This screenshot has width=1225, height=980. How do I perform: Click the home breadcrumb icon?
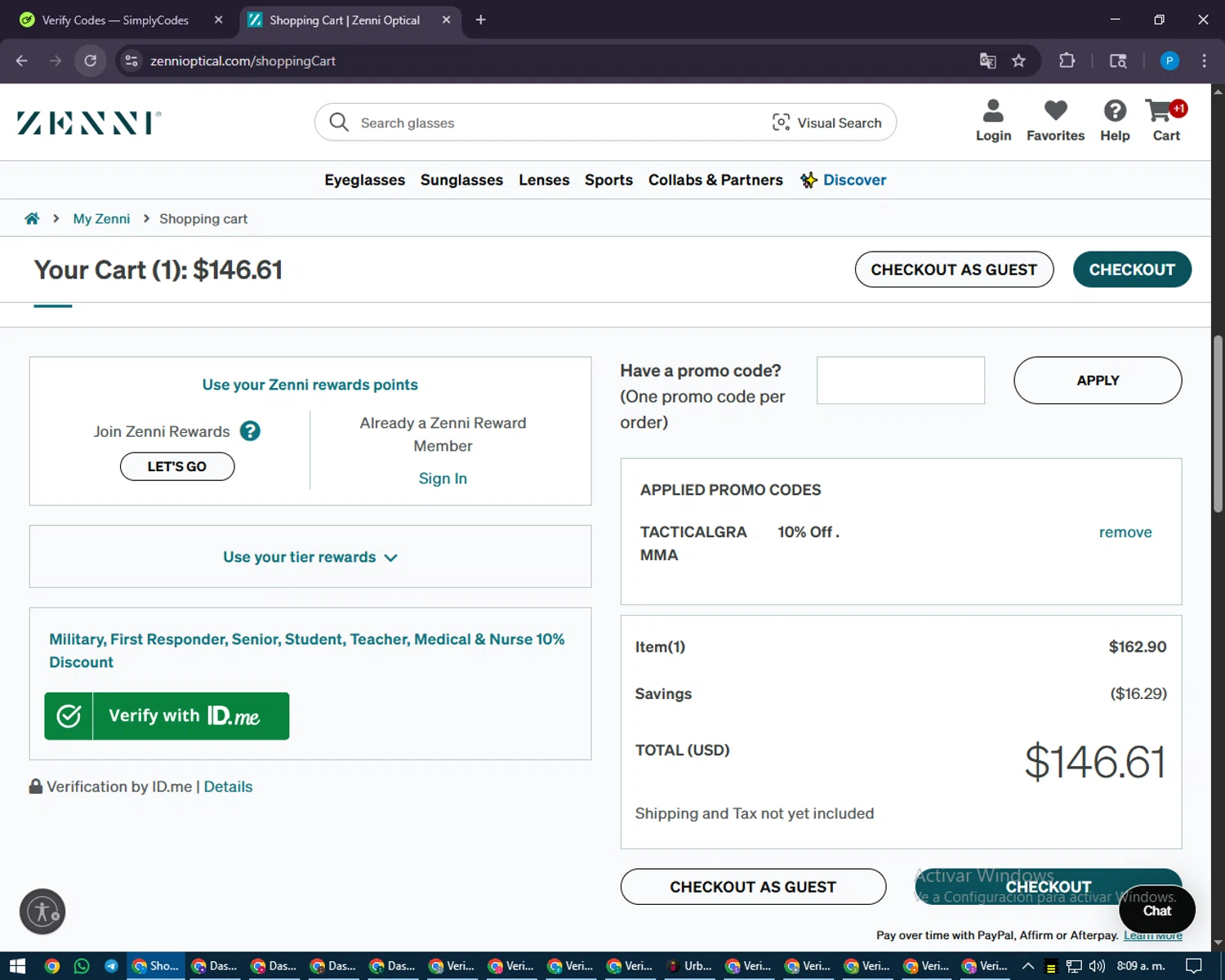coord(32,218)
